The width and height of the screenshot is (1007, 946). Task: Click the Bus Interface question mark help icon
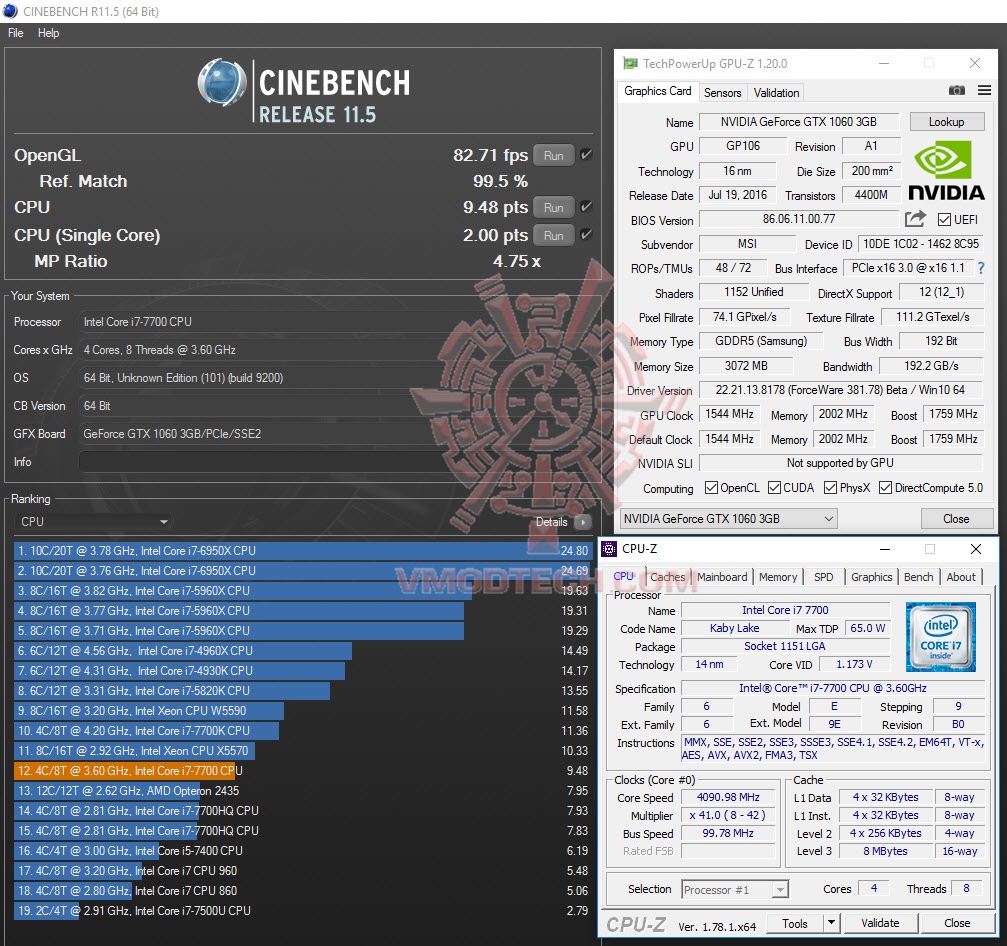coord(981,268)
